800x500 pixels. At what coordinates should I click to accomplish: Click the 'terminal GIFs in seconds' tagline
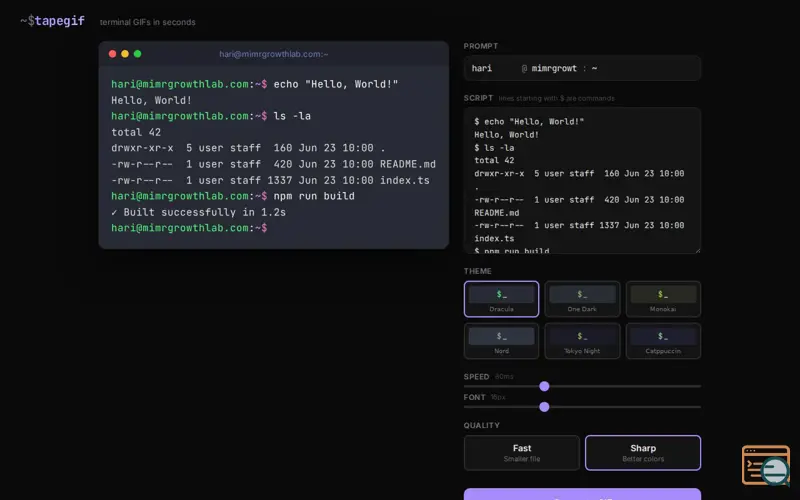pyautogui.click(x=147, y=22)
